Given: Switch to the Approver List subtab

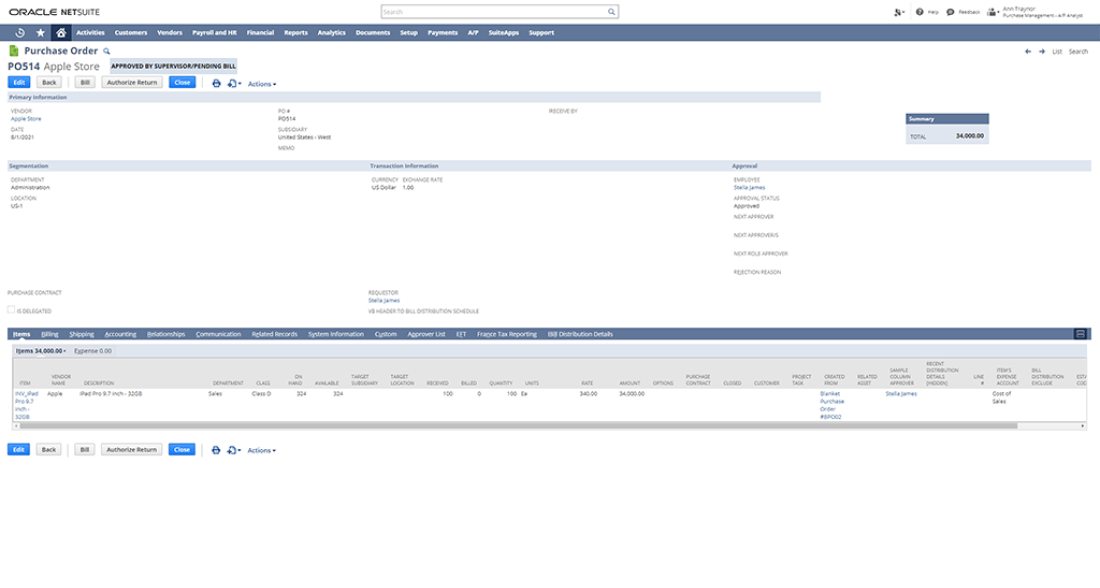Looking at the screenshot, I should pos(426,334).
